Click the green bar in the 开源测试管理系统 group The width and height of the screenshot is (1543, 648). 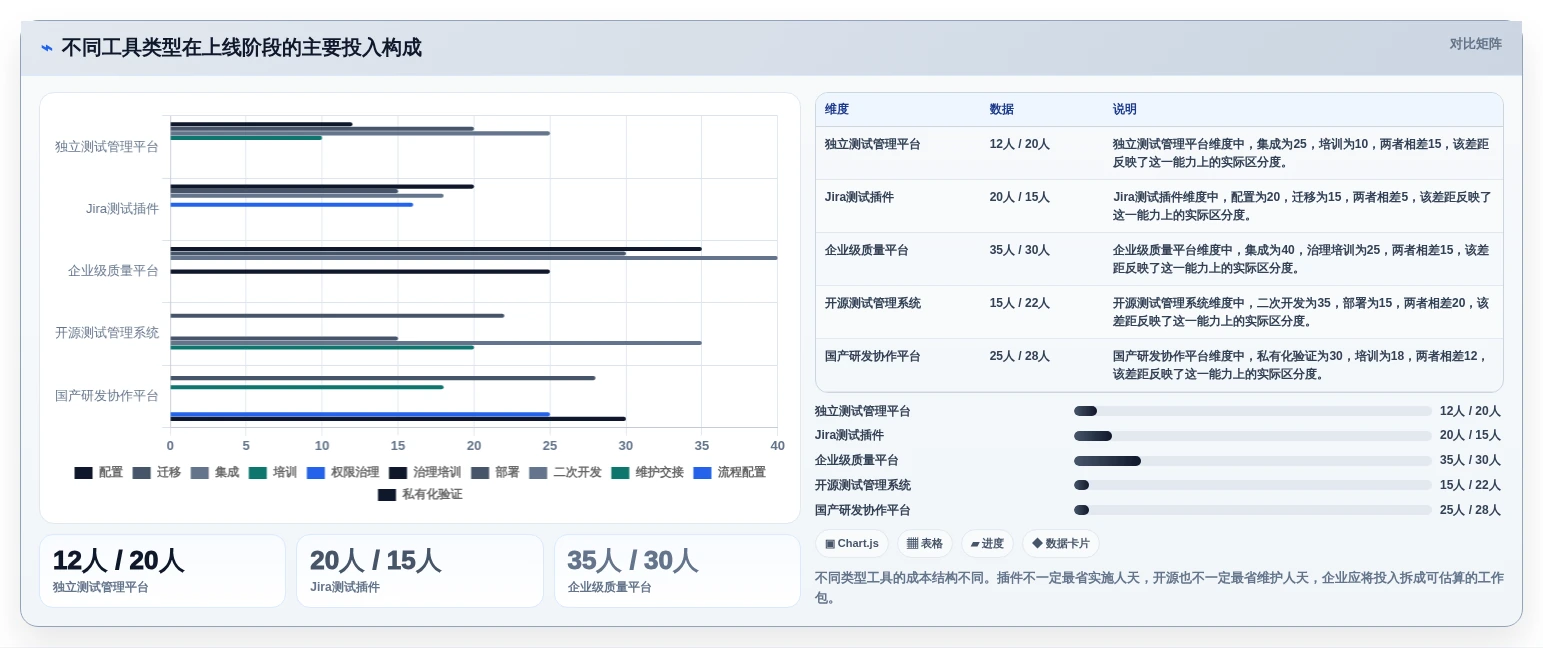(322, 347)
